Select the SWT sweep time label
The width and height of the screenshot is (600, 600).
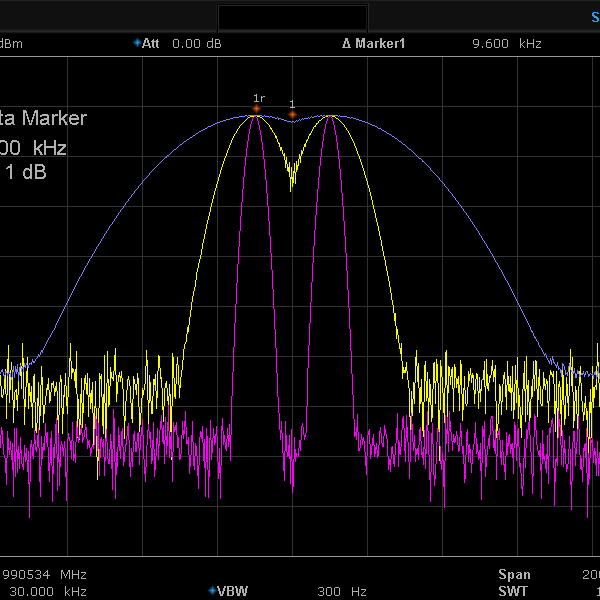coord(513,591)
